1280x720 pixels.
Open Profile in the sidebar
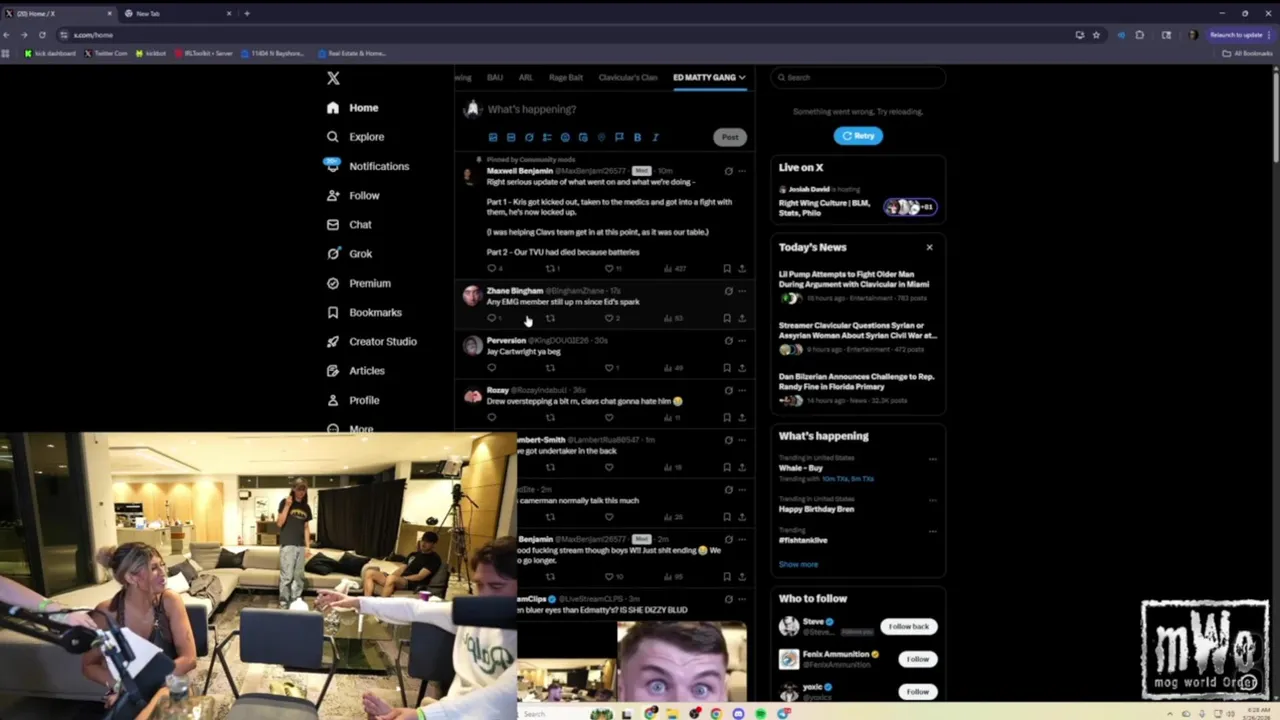click(353, 400)
